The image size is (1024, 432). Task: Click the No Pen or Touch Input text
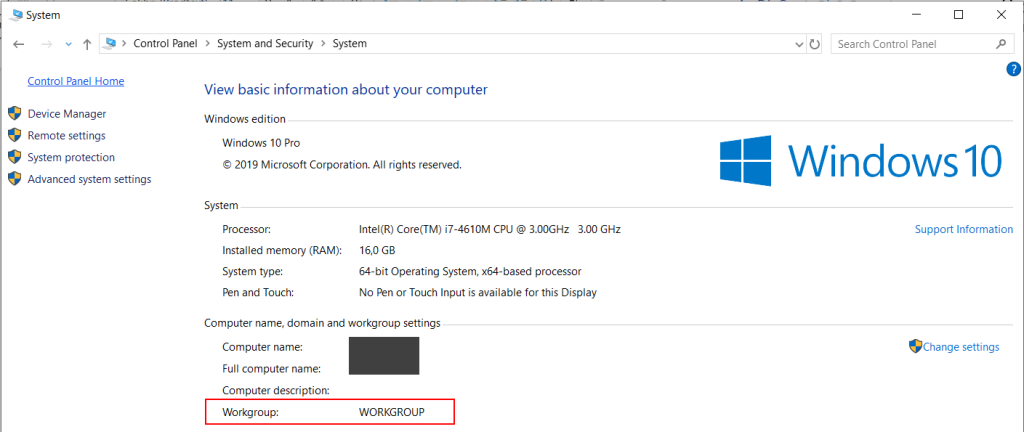pos(478,292)
